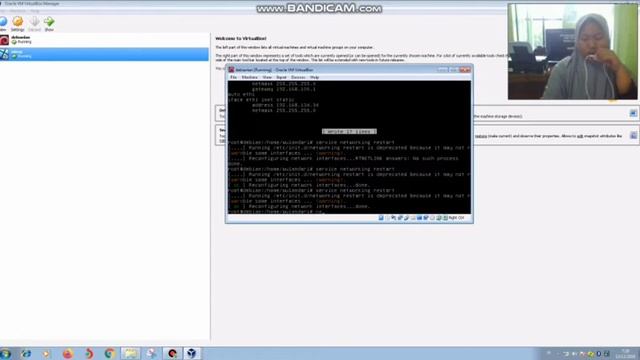Screen dimensions: 640x360
Task: Select the Debian VM with red swirl icon
Action: (x=104, y=40)
